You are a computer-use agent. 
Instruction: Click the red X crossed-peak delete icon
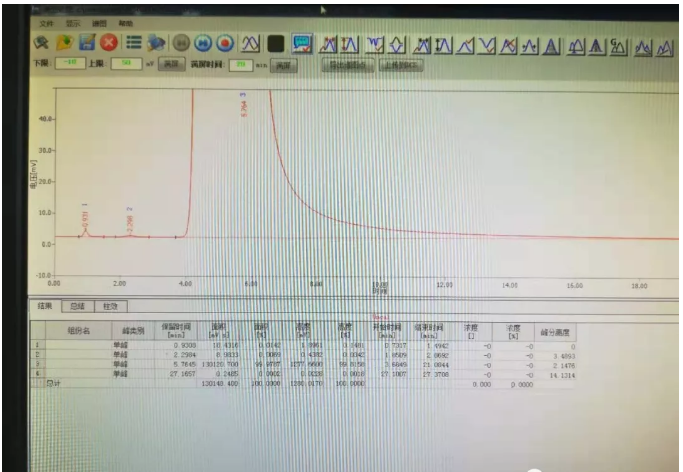pos(508,46)
